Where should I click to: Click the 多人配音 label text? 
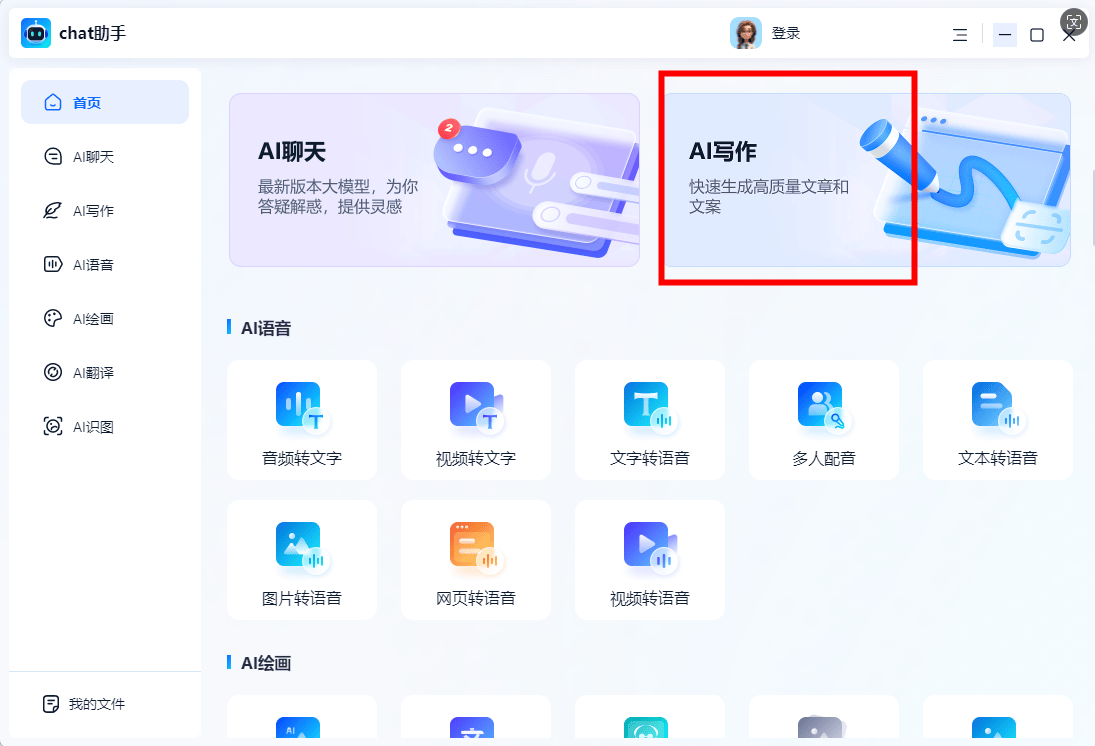(x=823, y=458)
